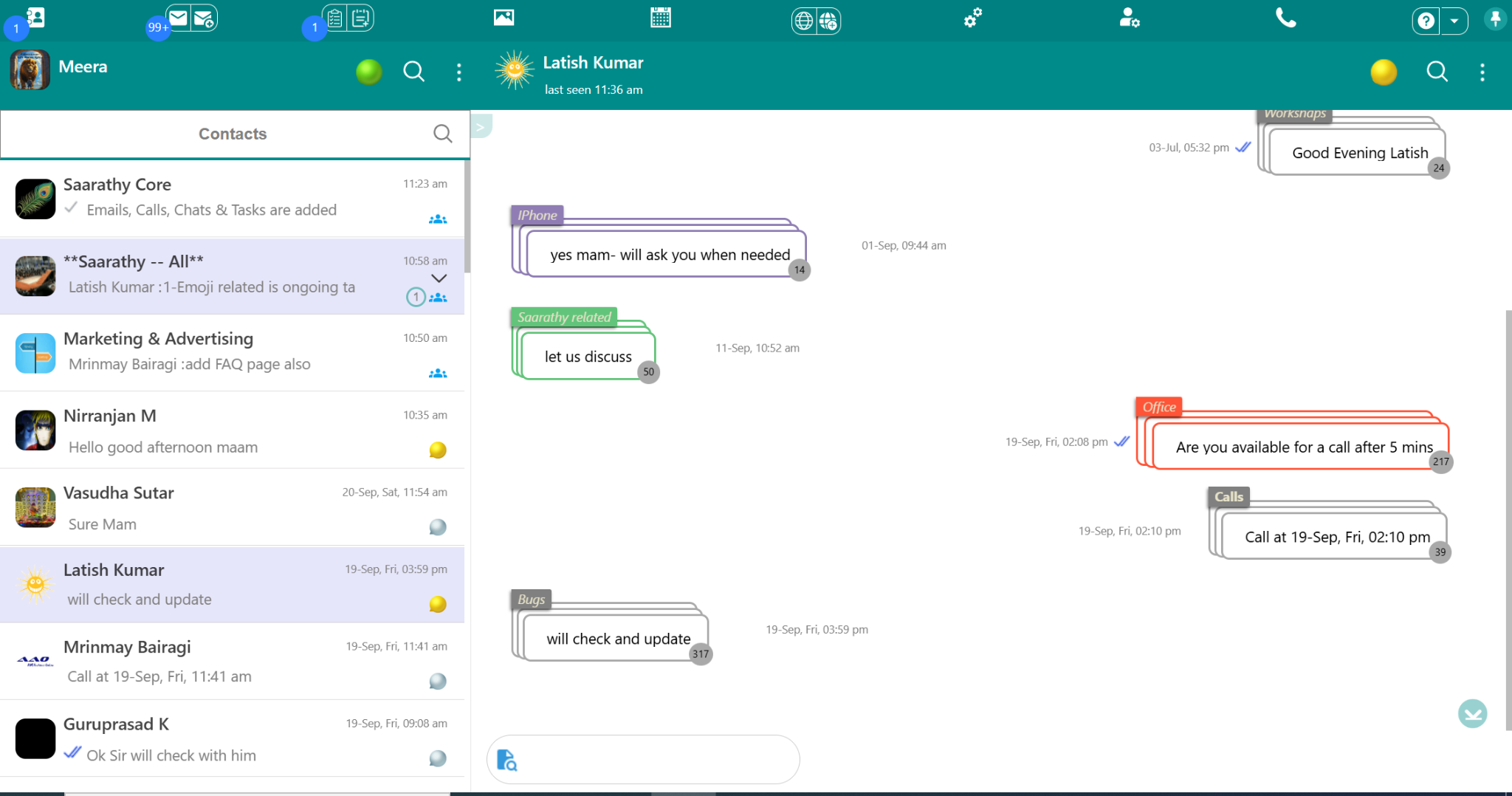
Task: Open user management settings icon
Action: click(1130, 18)
